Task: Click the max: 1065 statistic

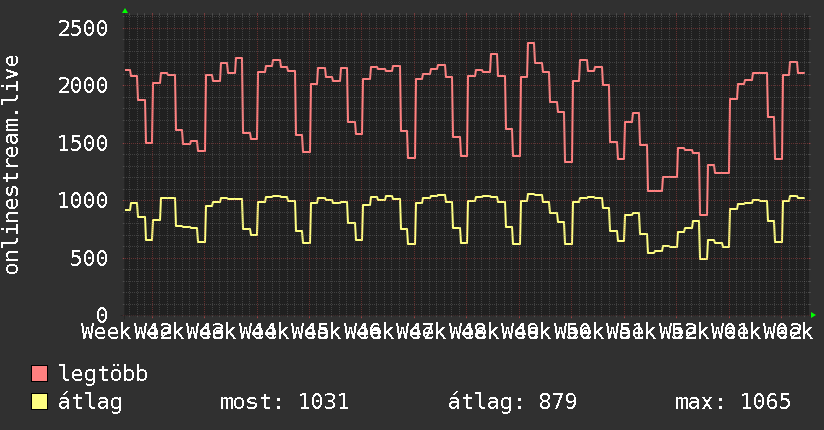Action: pyautogui.click(x=733, y=402)
